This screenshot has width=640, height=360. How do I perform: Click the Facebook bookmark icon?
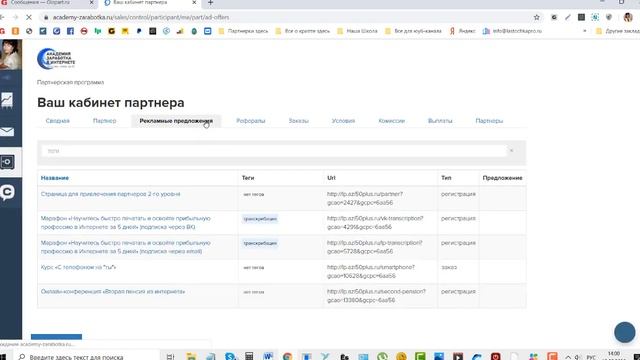click(70, 31)
